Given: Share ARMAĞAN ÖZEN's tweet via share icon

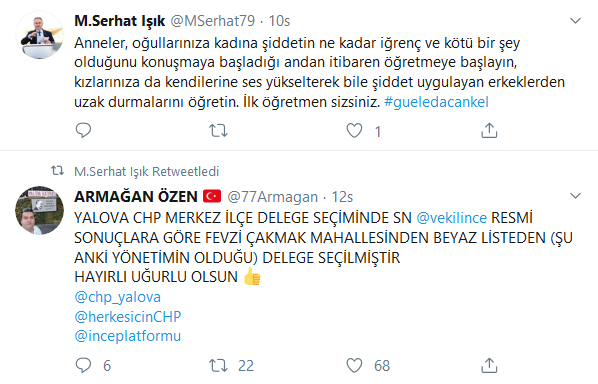Looking at the screenshot, I should point(489,365).
